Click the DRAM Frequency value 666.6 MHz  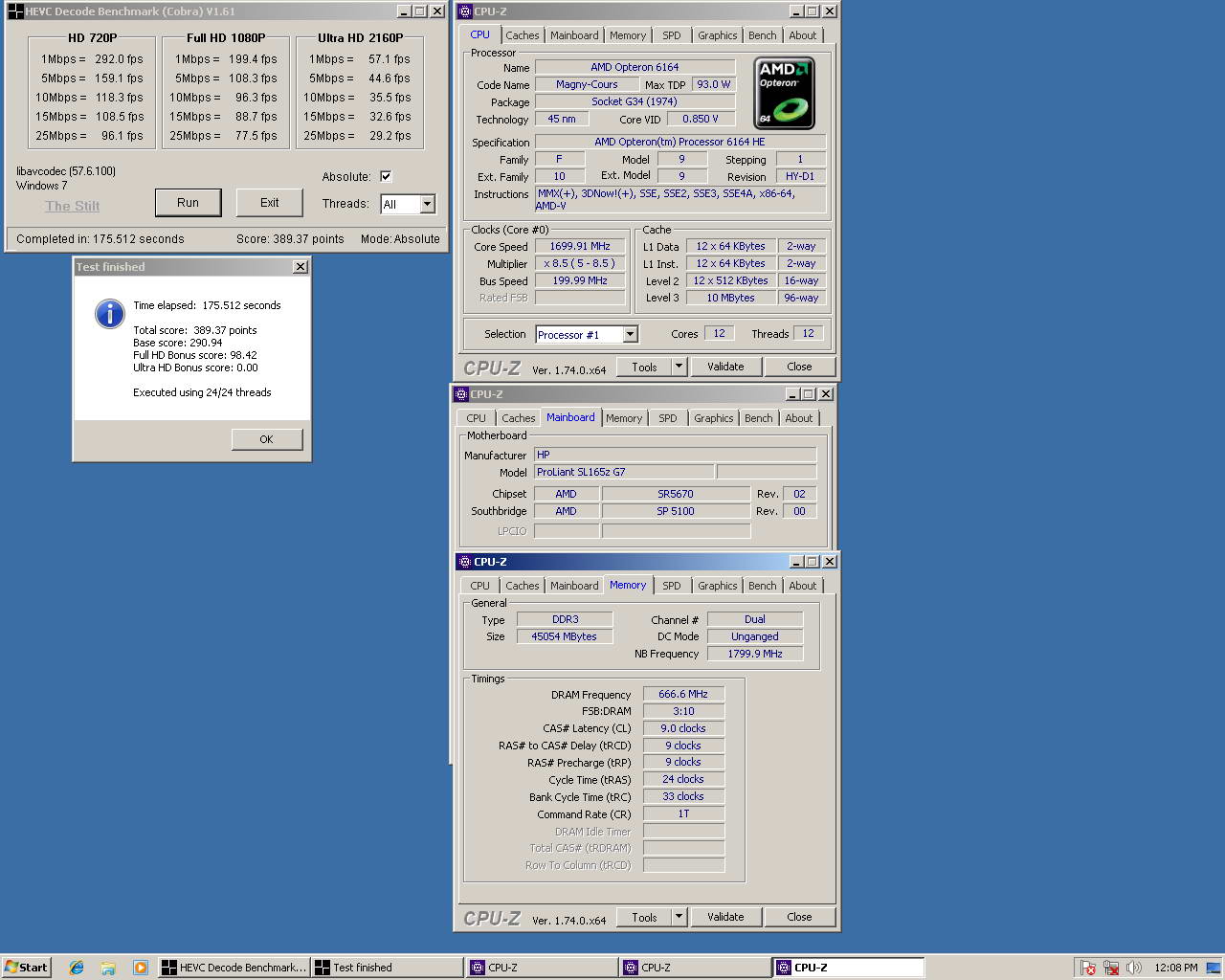(x=683, y=694)
